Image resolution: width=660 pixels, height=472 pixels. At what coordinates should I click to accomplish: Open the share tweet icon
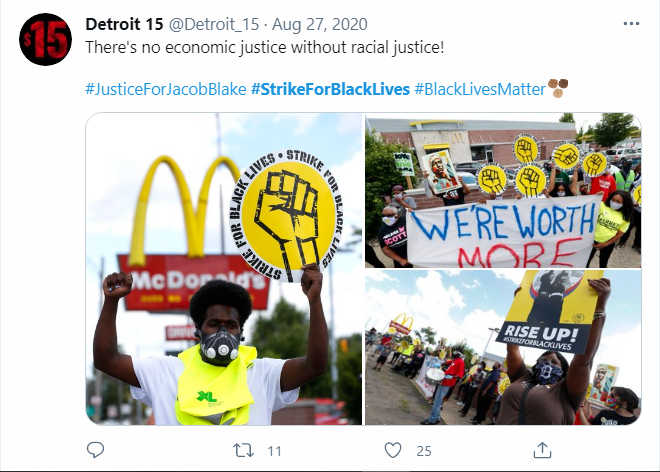tap(542, 450)
